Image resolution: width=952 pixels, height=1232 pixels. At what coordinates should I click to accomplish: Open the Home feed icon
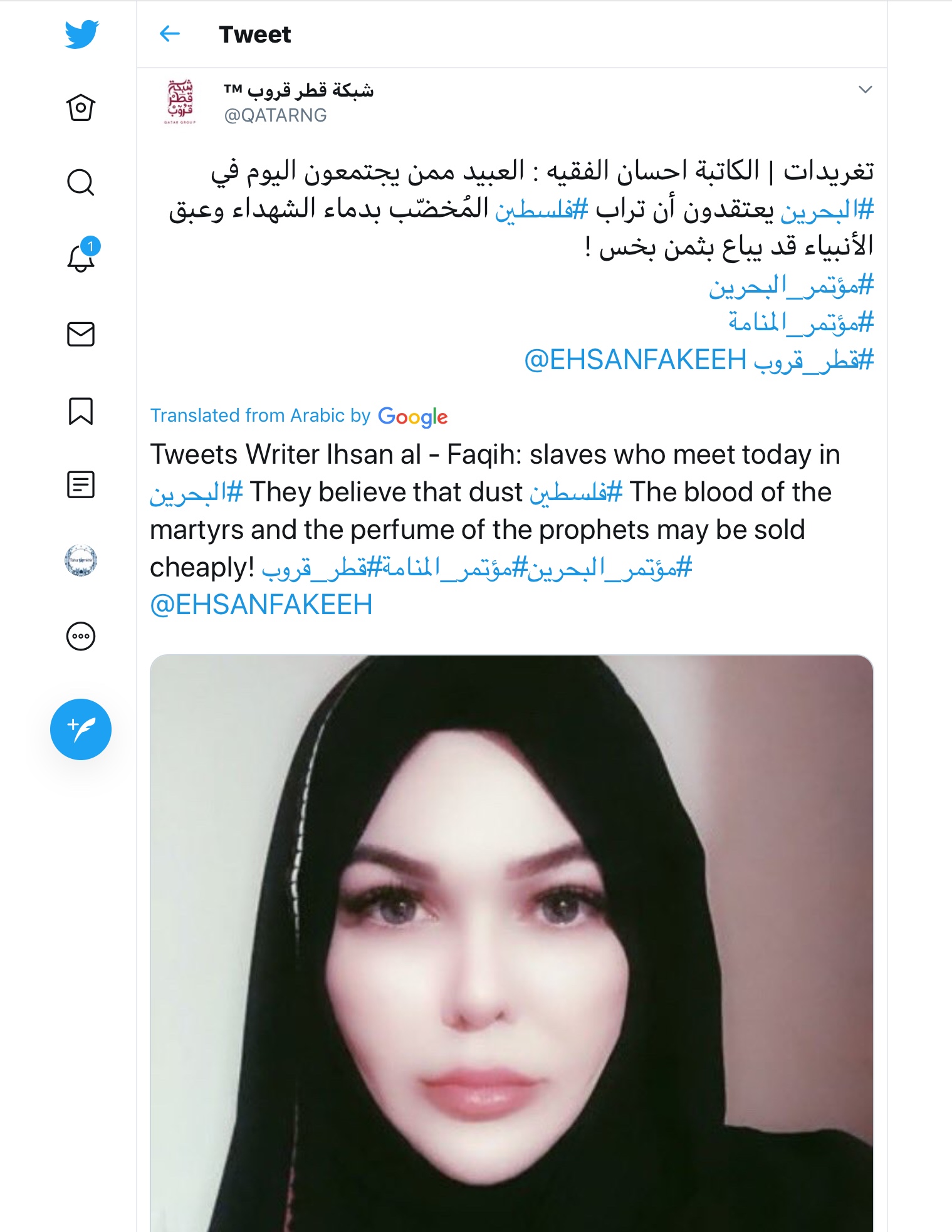point(81,108)
